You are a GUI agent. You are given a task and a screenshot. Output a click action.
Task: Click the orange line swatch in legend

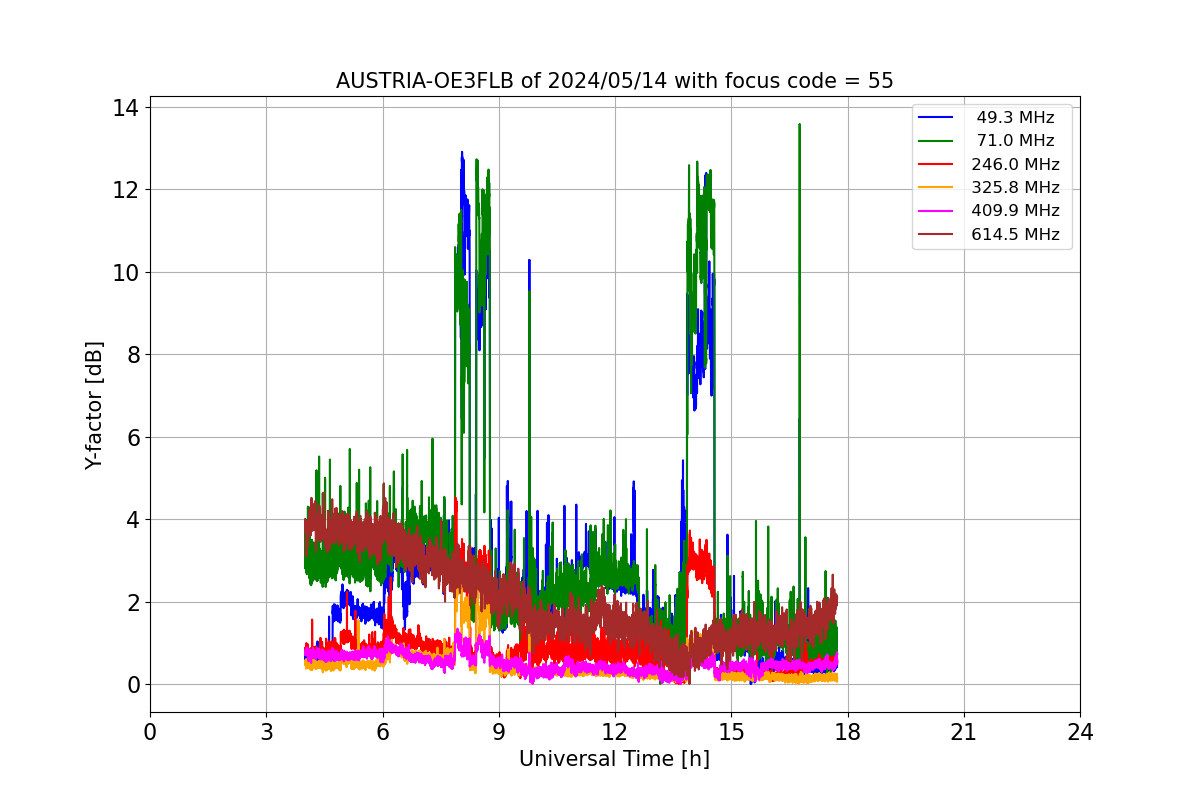936,187
